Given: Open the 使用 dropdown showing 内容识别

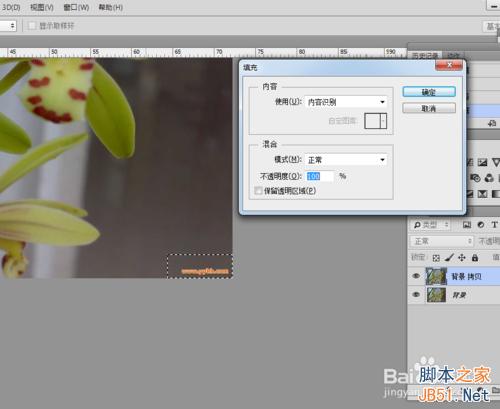Looking at the screenshot, I should [x=346, y=102].
